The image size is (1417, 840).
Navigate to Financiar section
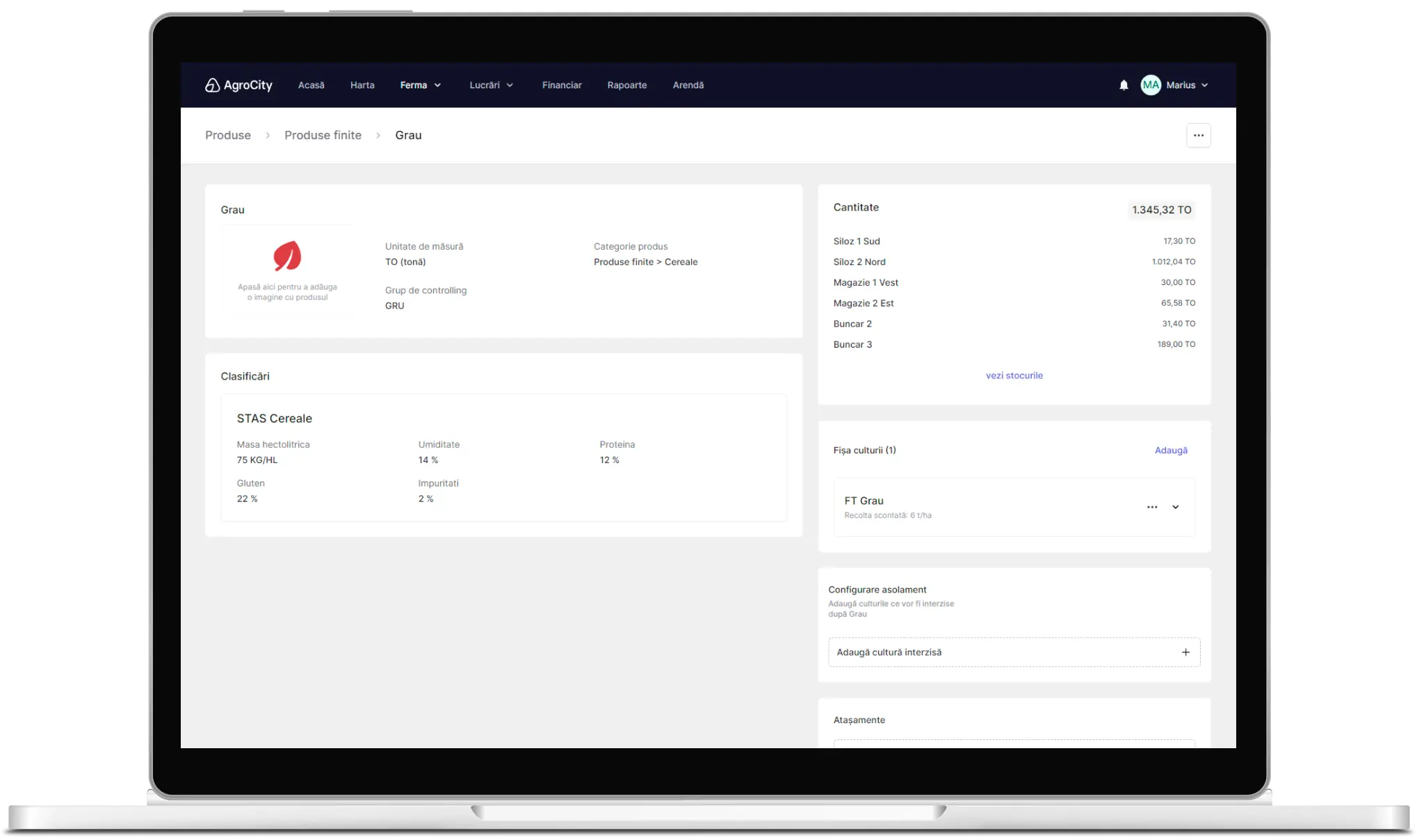pos(562,85)
